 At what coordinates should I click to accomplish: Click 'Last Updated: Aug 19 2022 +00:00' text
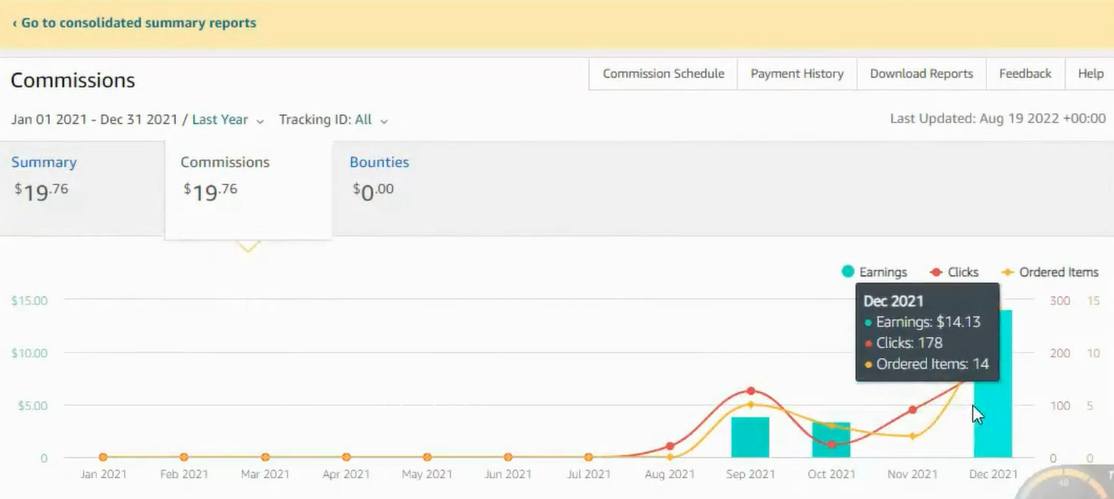997,119
